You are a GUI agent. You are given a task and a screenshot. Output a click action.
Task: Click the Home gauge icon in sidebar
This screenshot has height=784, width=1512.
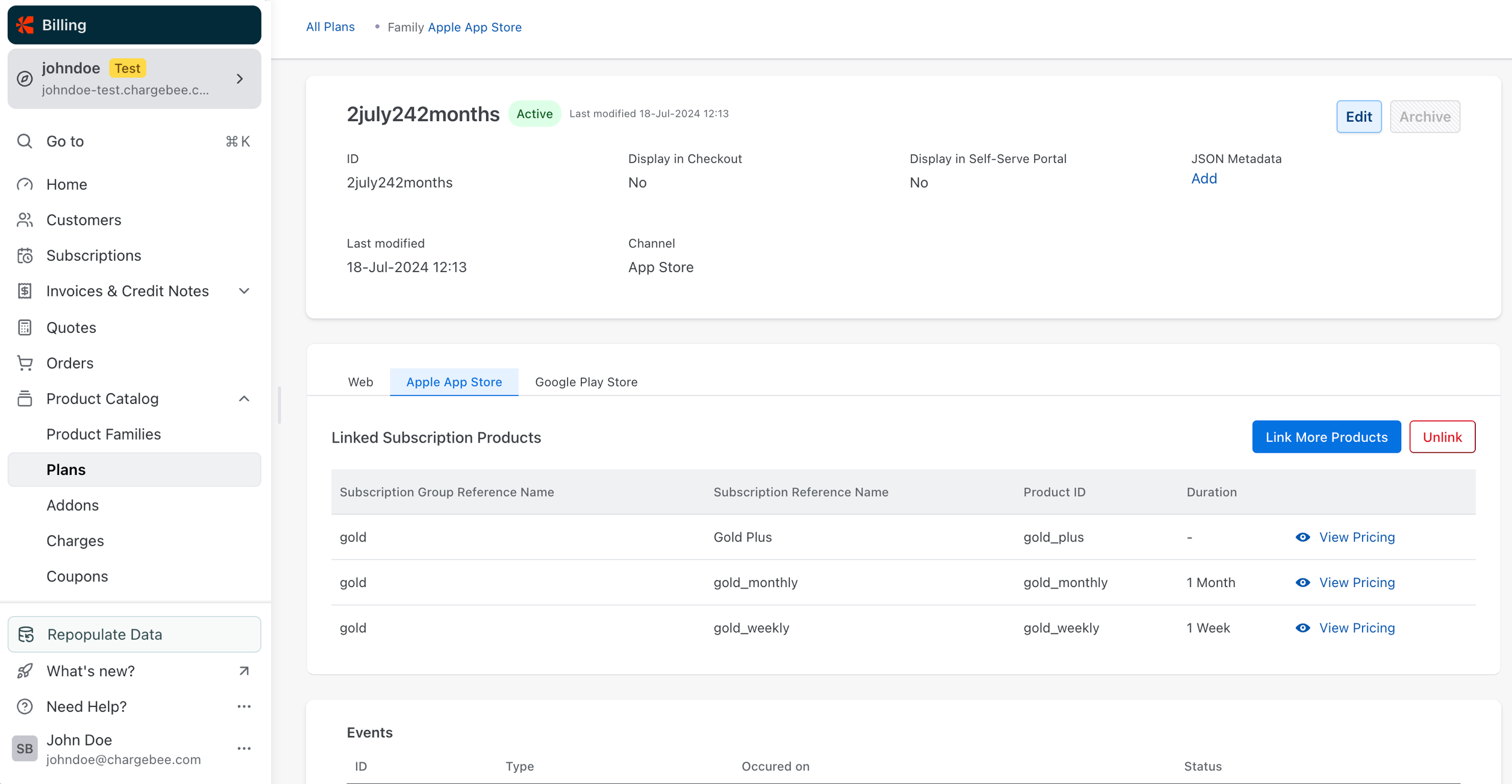point(25,184)
